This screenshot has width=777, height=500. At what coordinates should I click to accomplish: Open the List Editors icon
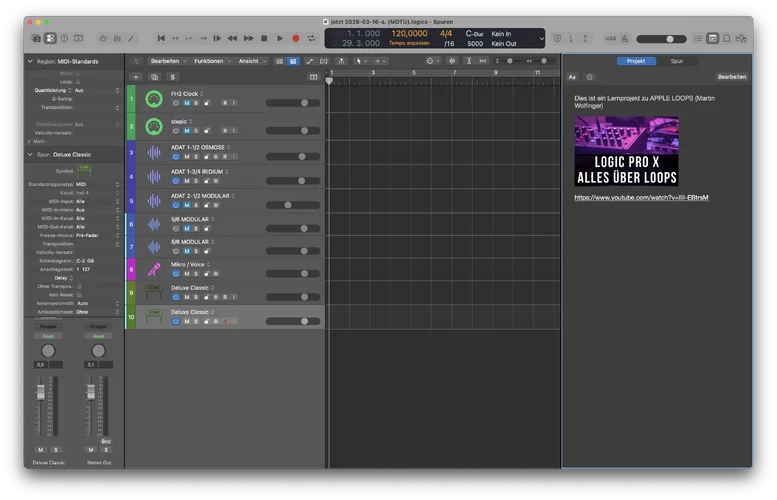point(698,38)
